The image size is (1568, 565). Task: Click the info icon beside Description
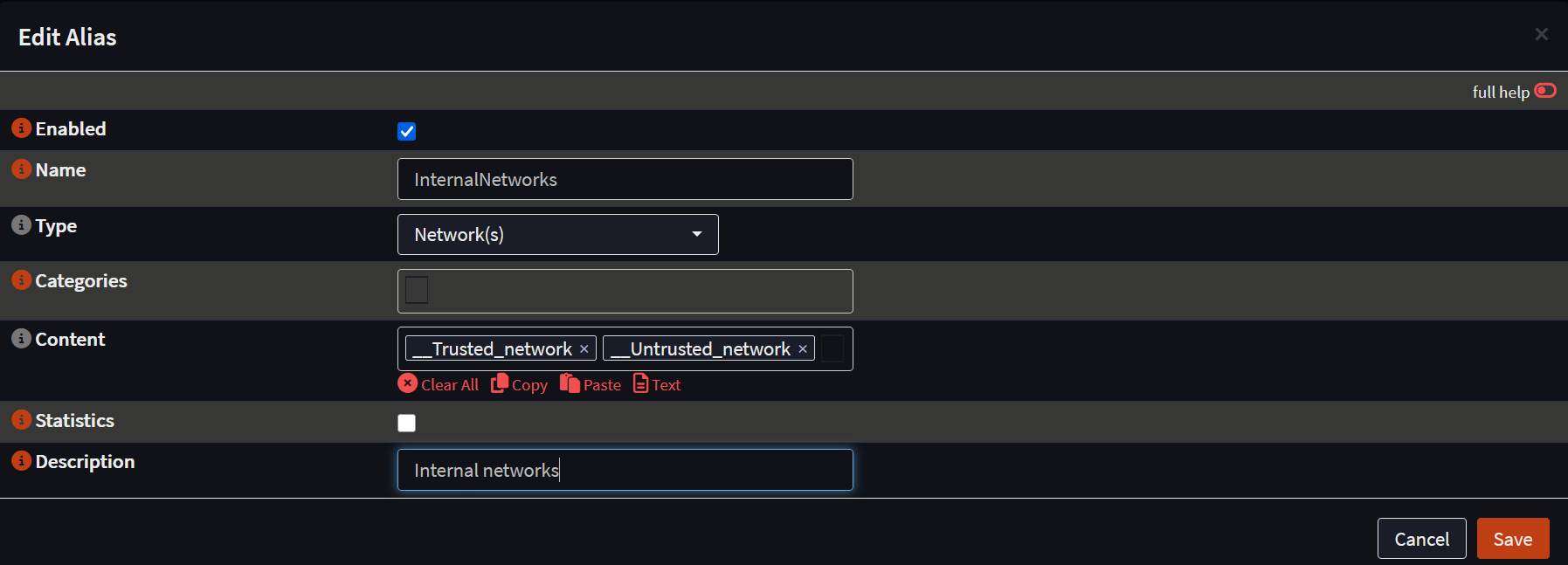coord(21,461)
